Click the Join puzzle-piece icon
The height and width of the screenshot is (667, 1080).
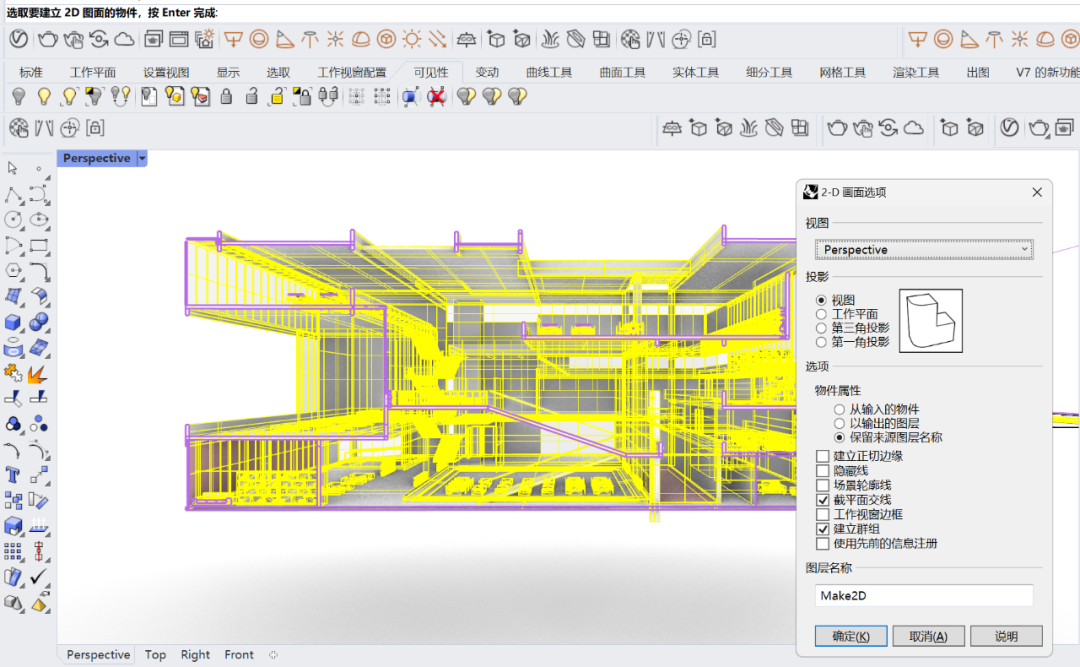tap(13, 374)
